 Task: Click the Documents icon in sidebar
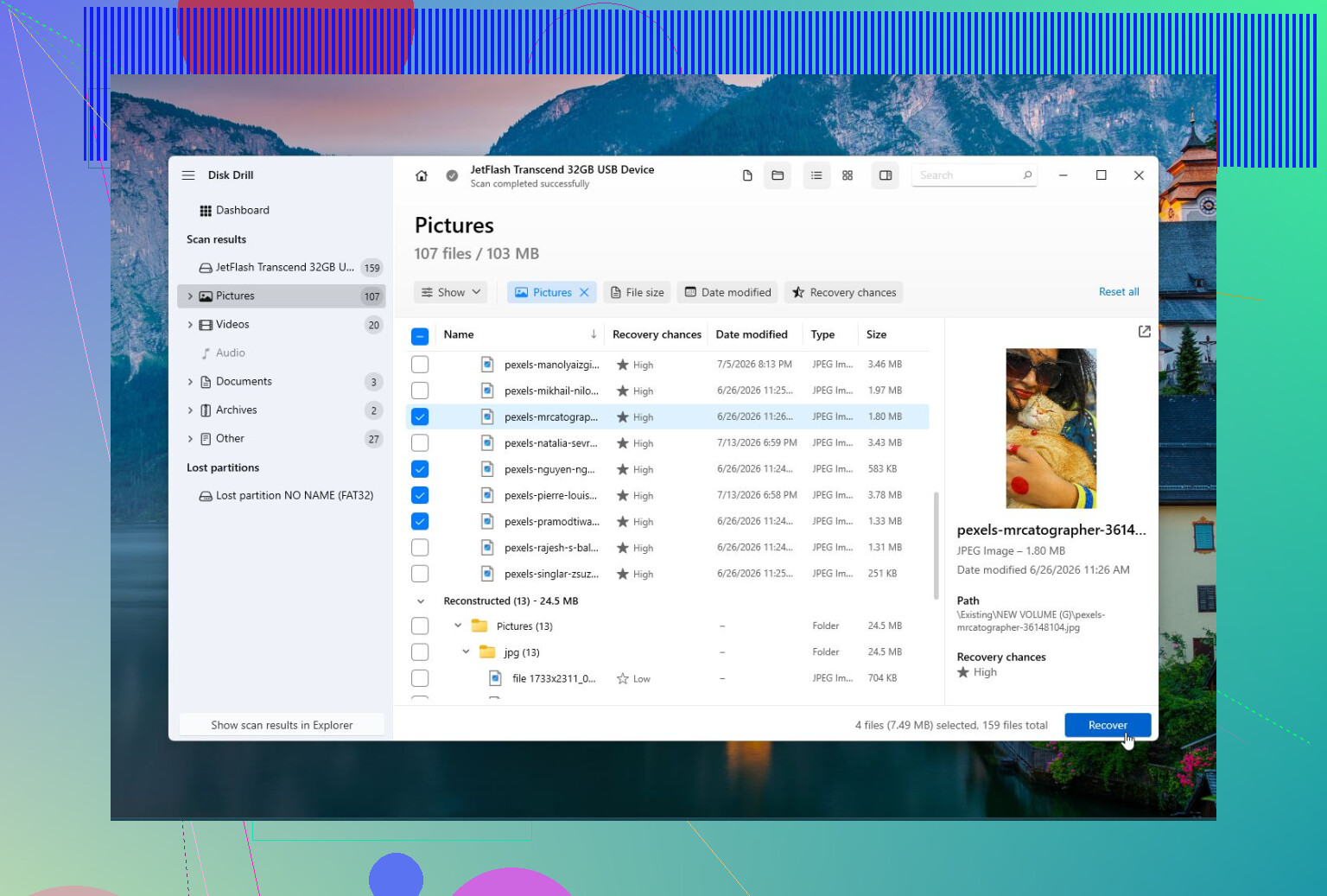click(x=206, y=382)
